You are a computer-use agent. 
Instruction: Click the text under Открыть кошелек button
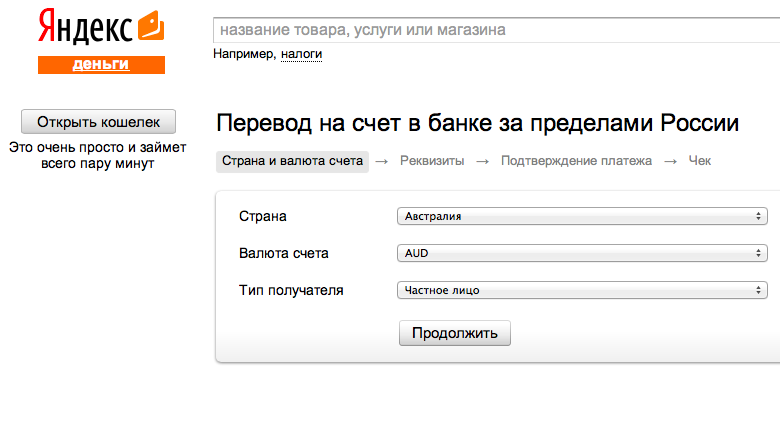[x=98, y=155]
